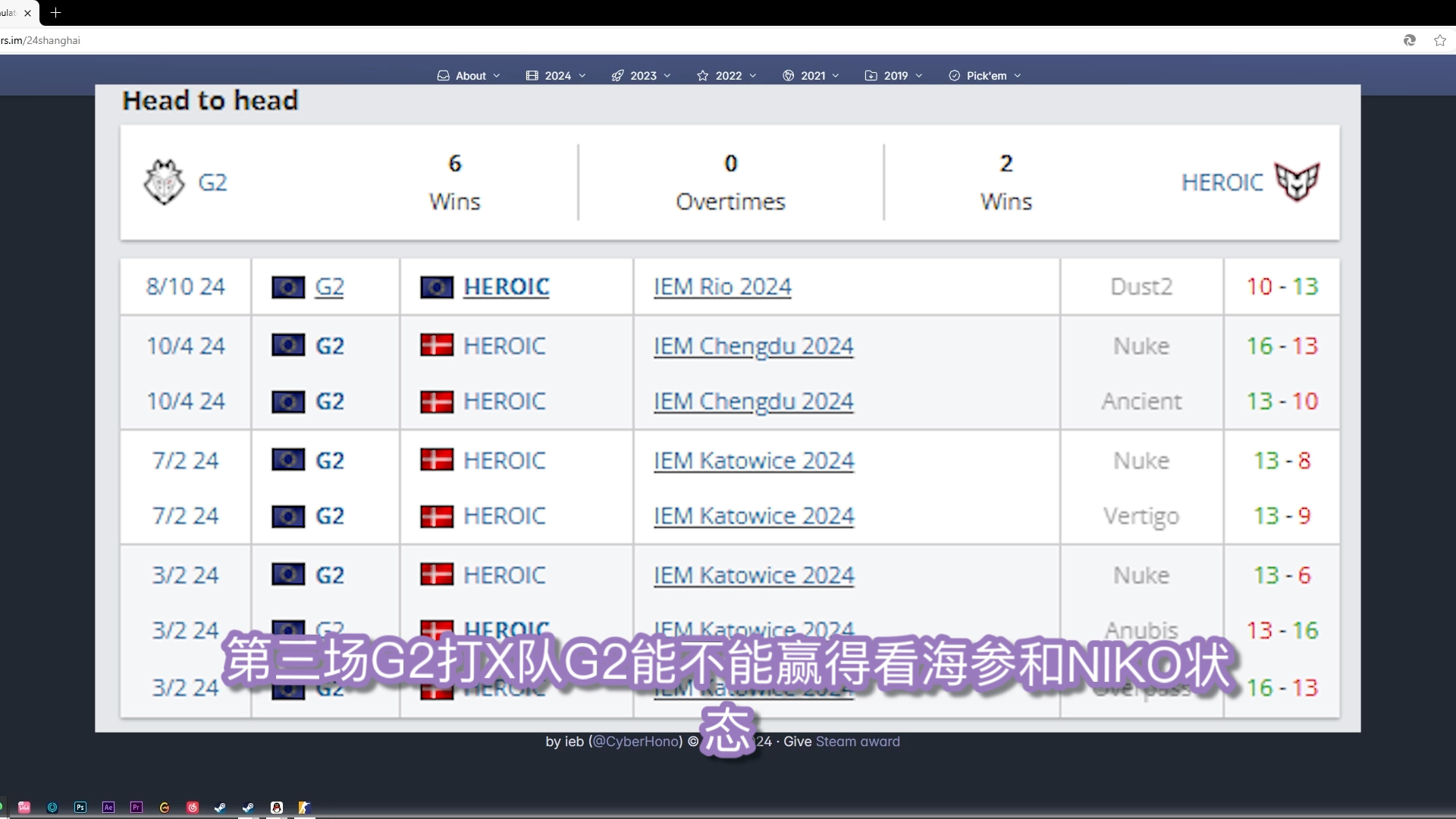Click the globe icon beside 2021

(788, 76)
